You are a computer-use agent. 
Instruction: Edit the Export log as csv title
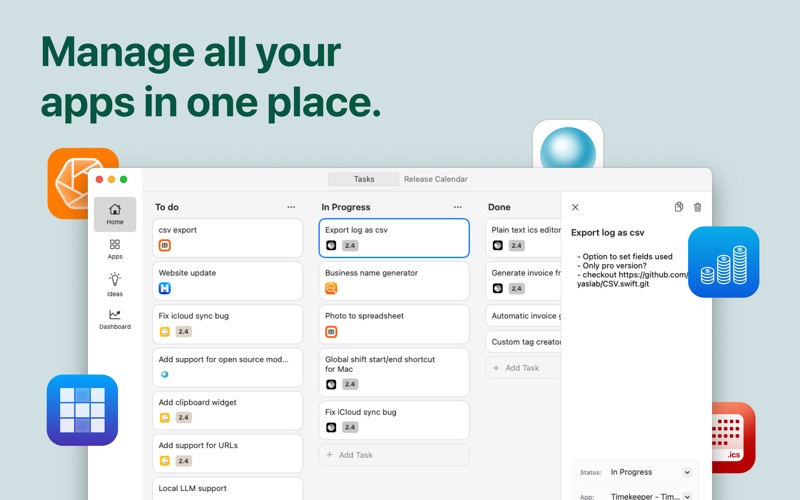607,233
